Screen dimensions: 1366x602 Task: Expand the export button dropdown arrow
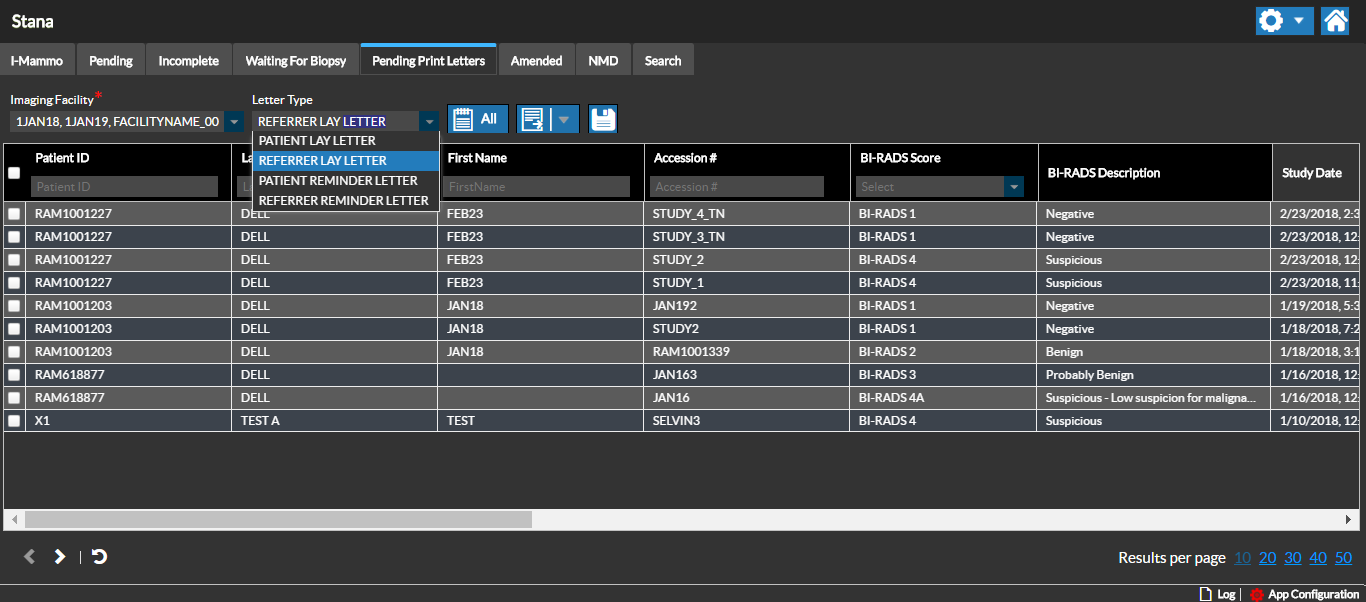[x=565, y=119]
